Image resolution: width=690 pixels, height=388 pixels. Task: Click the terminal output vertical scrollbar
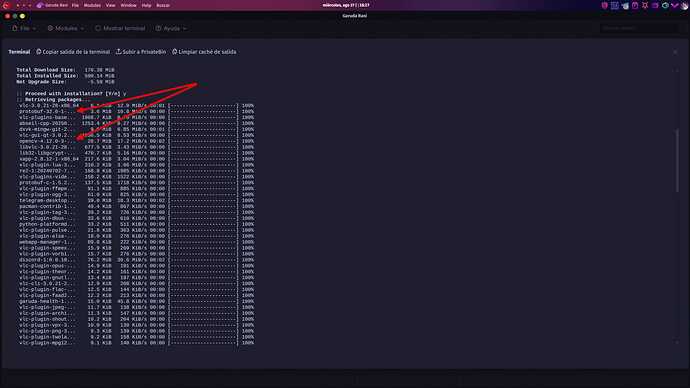[677, 161]
